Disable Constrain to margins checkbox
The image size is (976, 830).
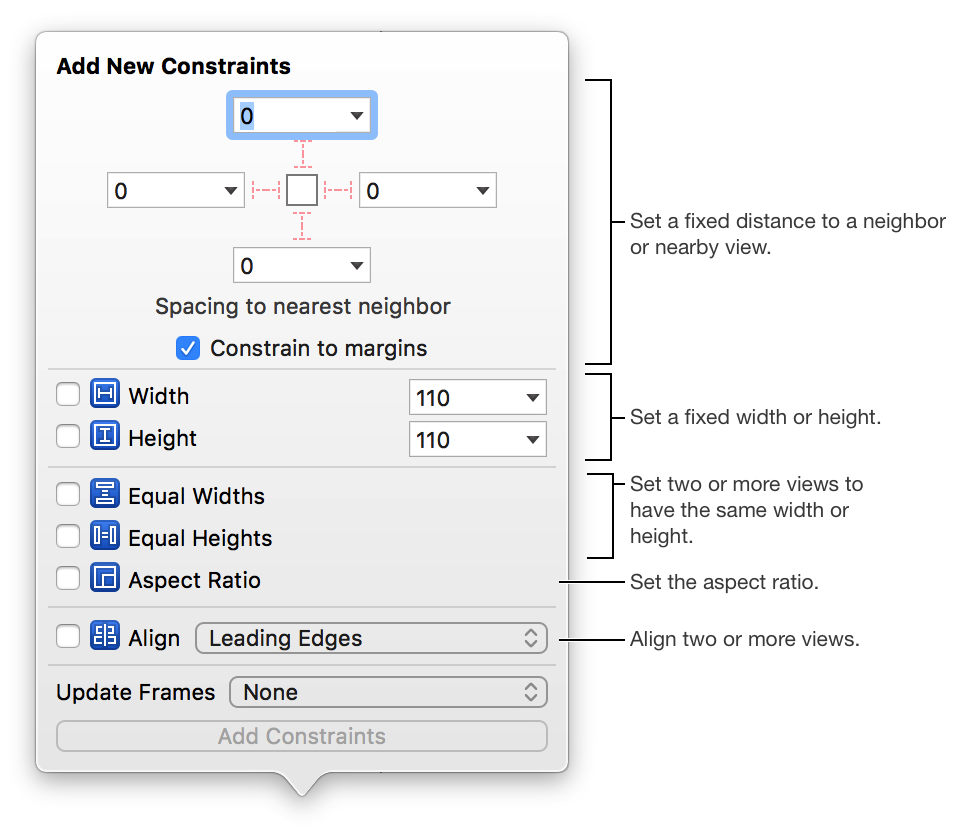click(x=187, y=348)
